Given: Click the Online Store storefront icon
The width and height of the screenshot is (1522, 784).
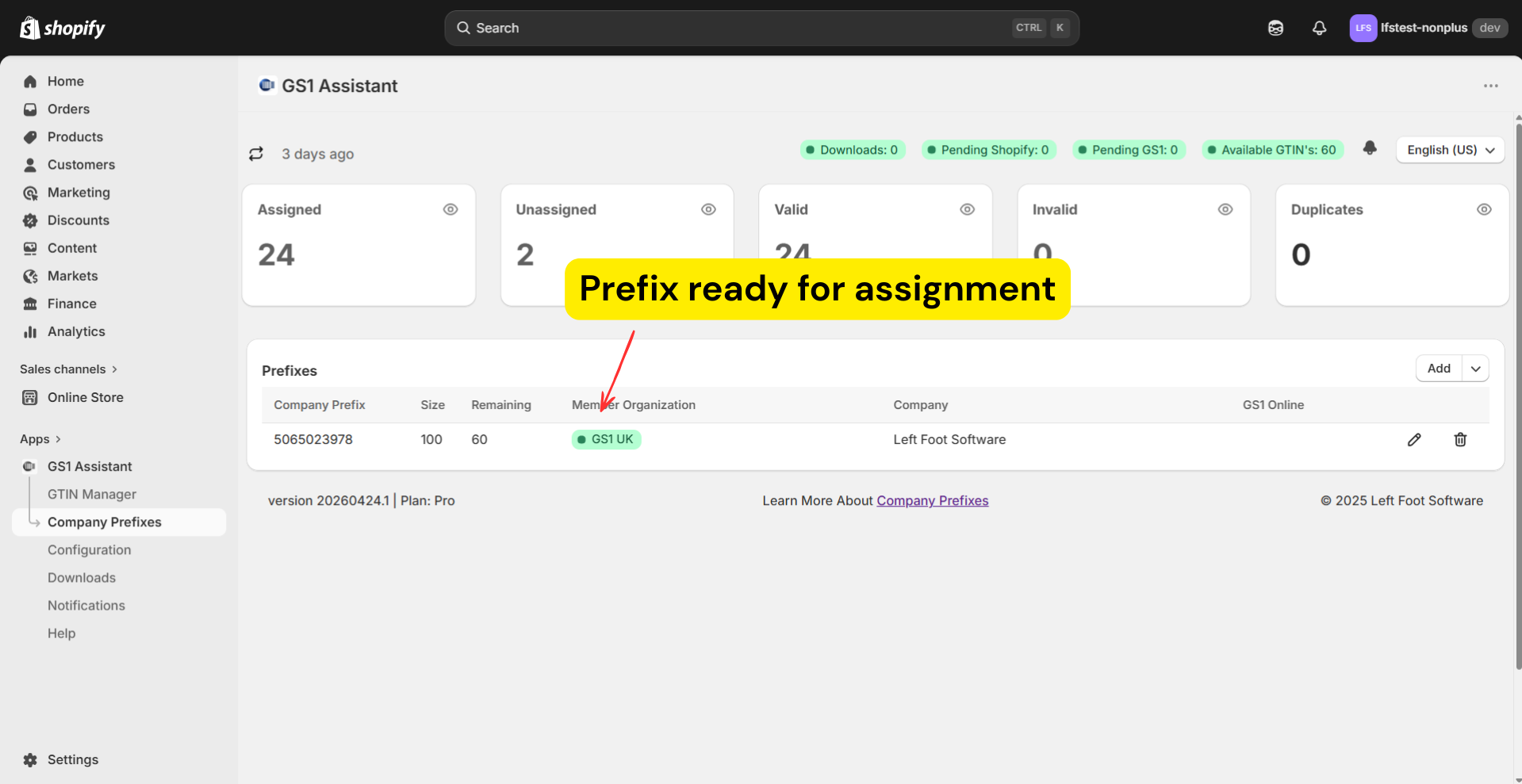Looking at the screenshot, I should coord(30,397).
